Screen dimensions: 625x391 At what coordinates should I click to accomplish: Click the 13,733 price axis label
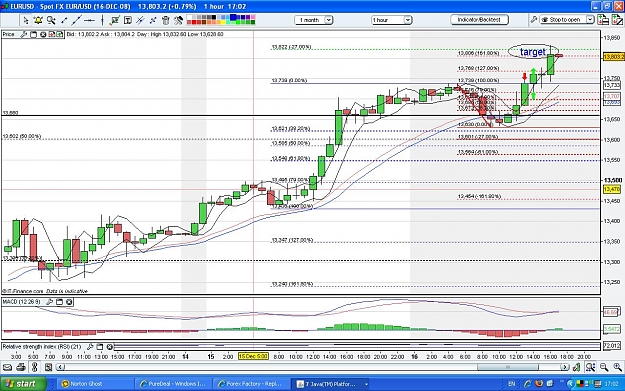pos(612,85)
